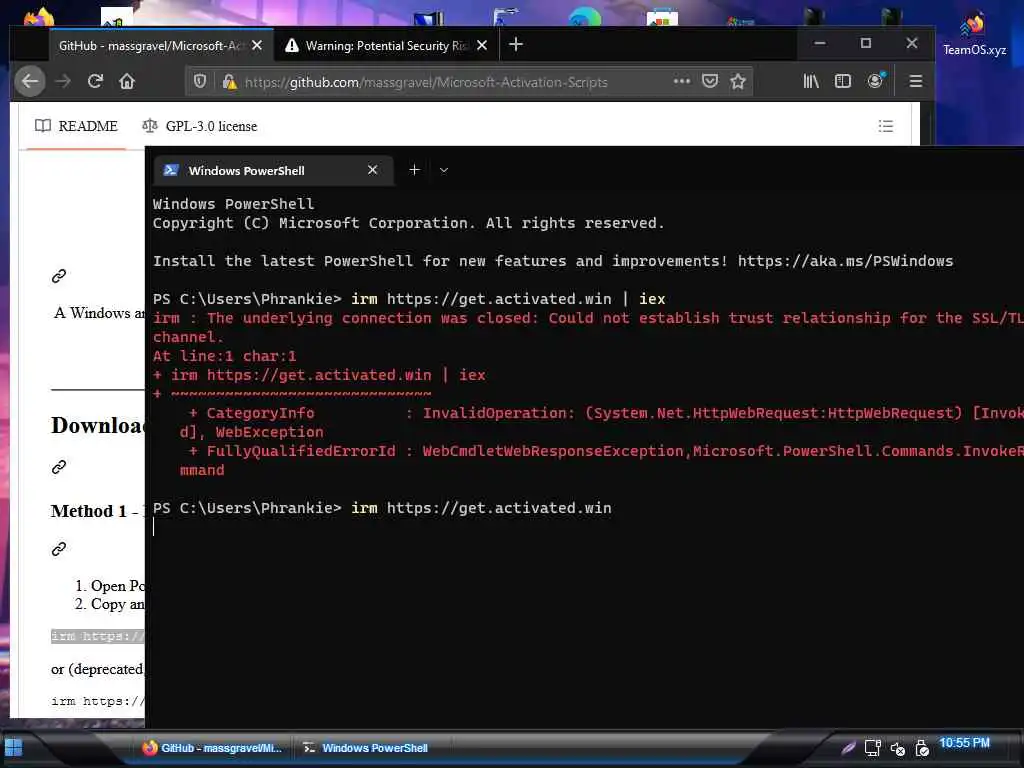Save page to Pocket
The image size is (1024, 768).
pos(710,81)
